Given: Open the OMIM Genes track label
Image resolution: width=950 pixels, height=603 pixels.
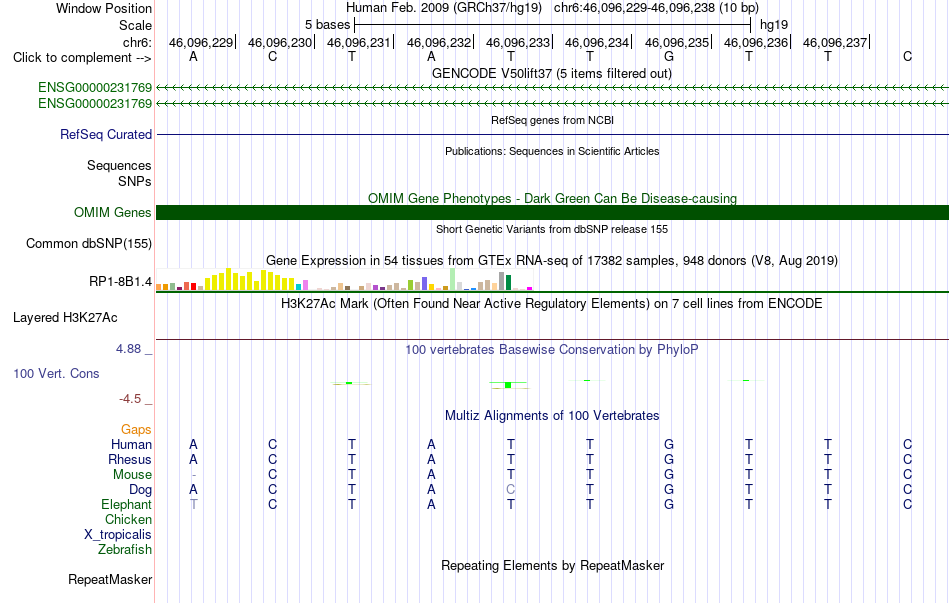Looking at the screenshot, I should (112, 212).
